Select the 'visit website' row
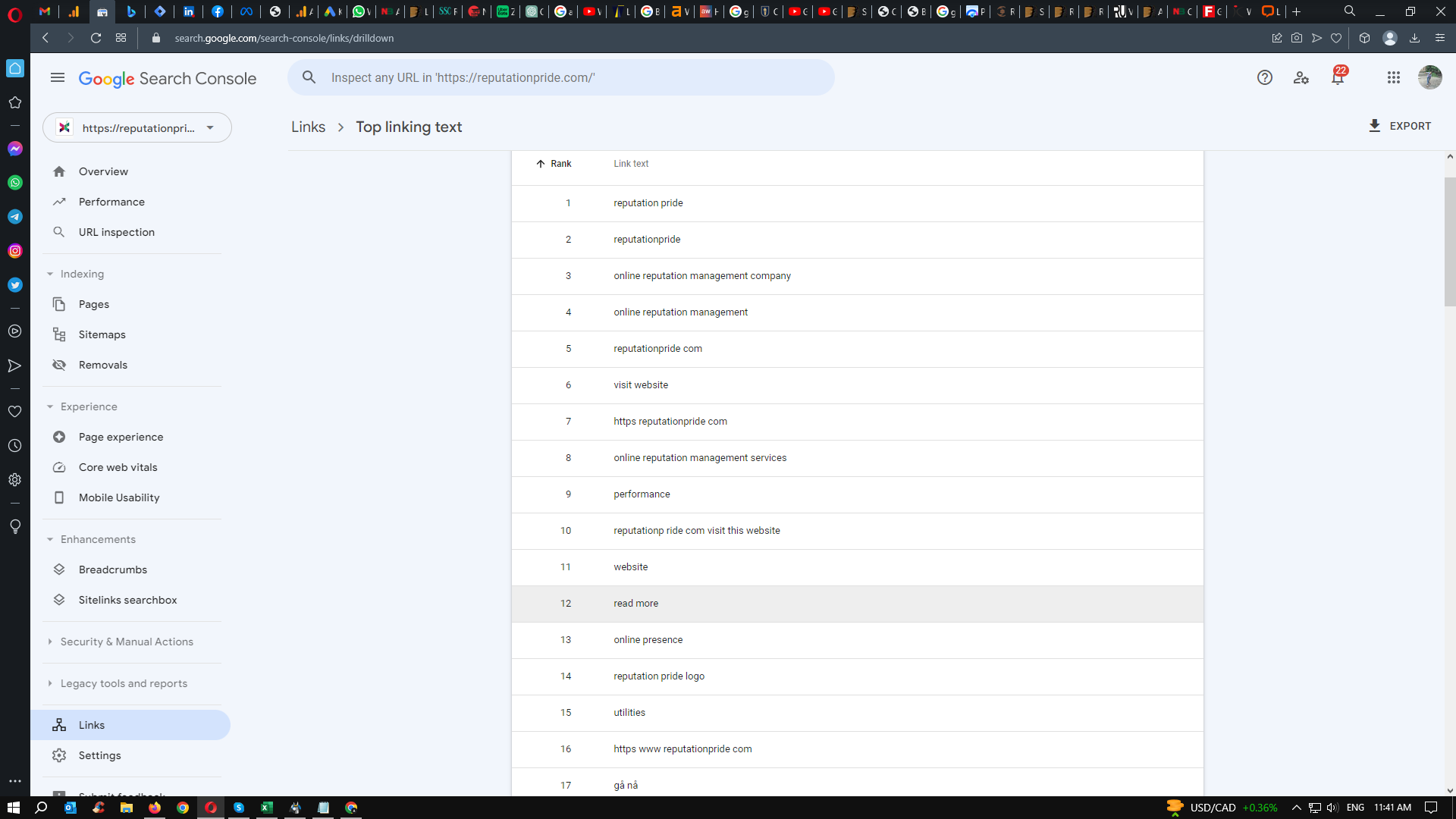The image size is (1456, 819). (857, 385)
